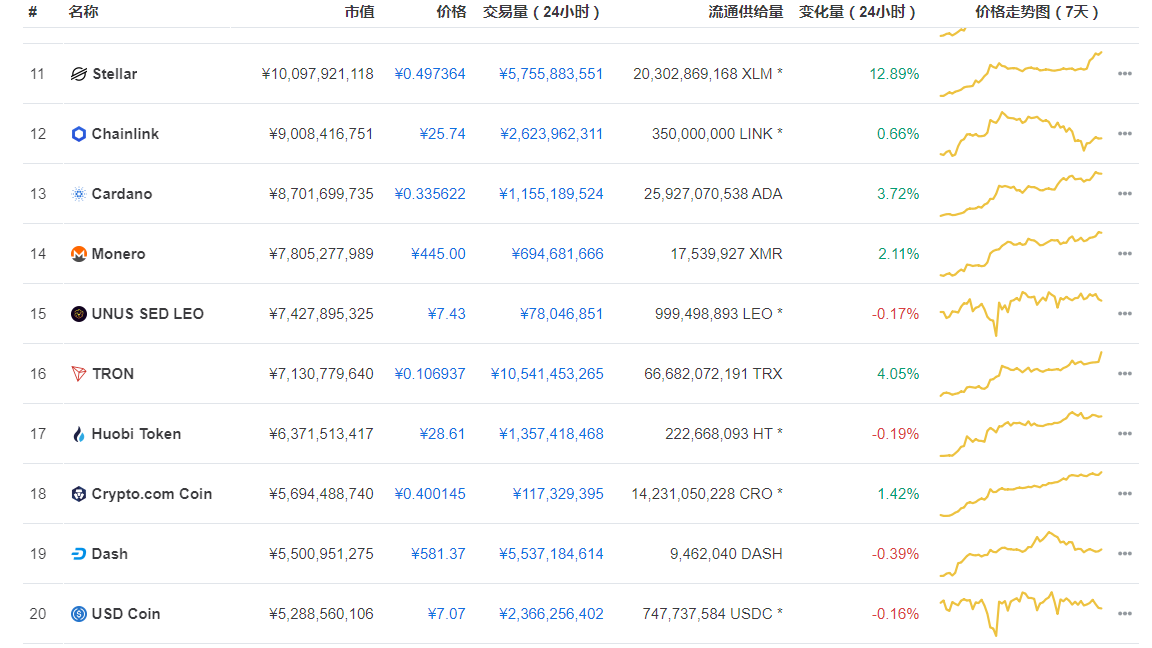Open more options for UNUS SED LEO row
The width and height of the screenshot is (1152, 648).
[1124, 314]
